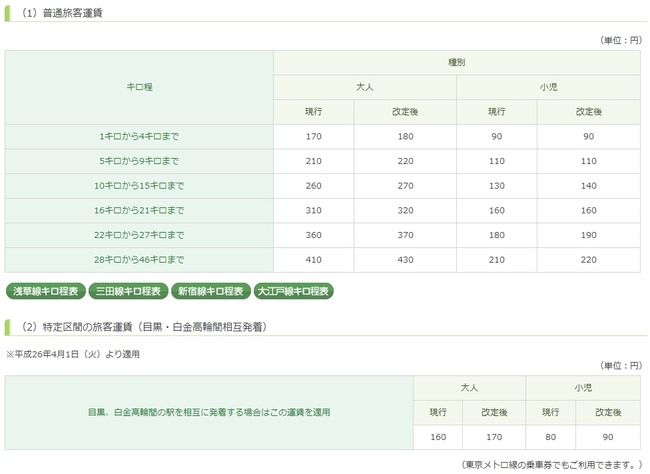Click the 小児 header in 目黒・白金高輪 table
This screenshot has width=650, height=474.
coord(583,388)
